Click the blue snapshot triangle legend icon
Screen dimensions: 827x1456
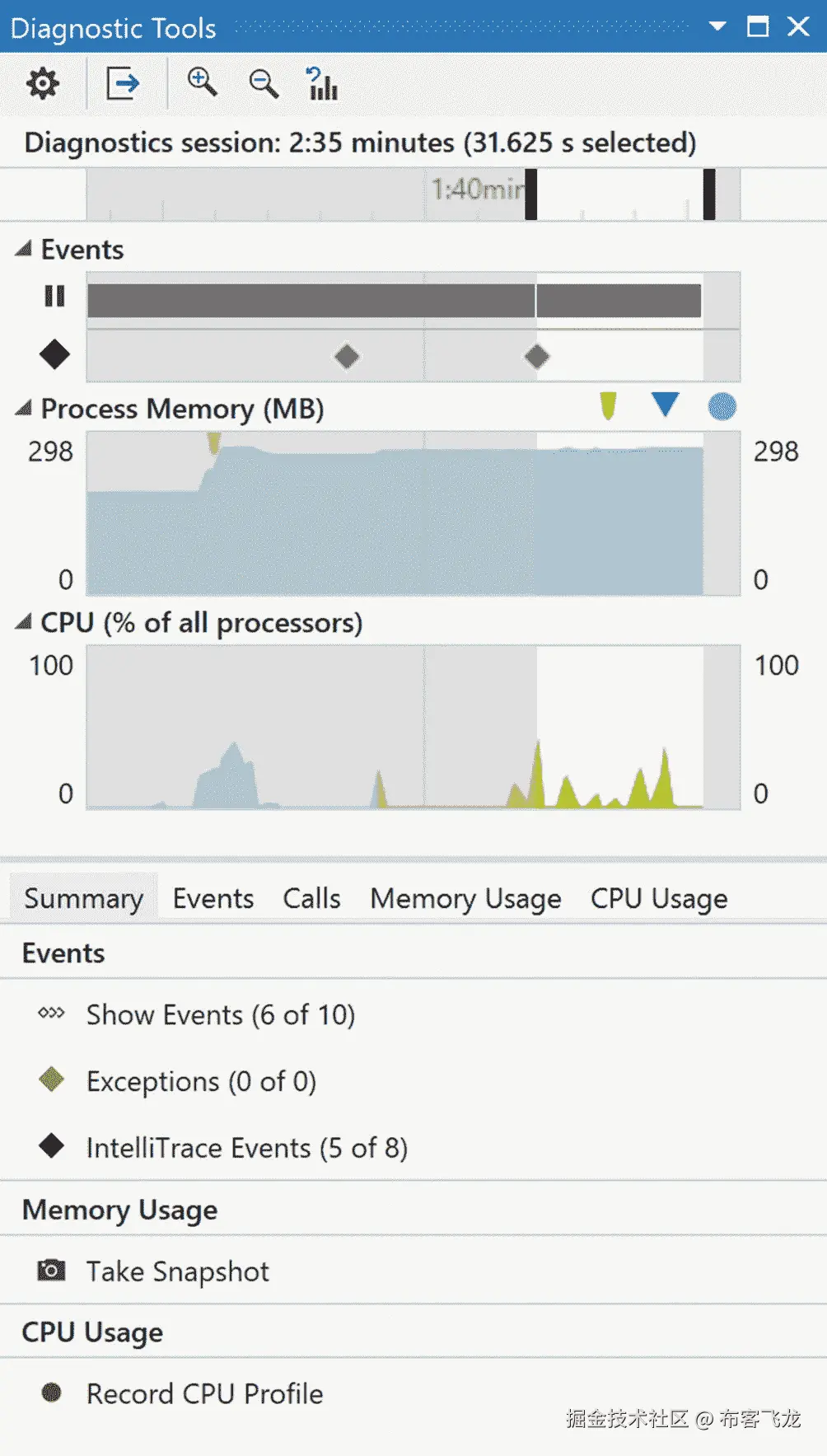pos(665,405)
